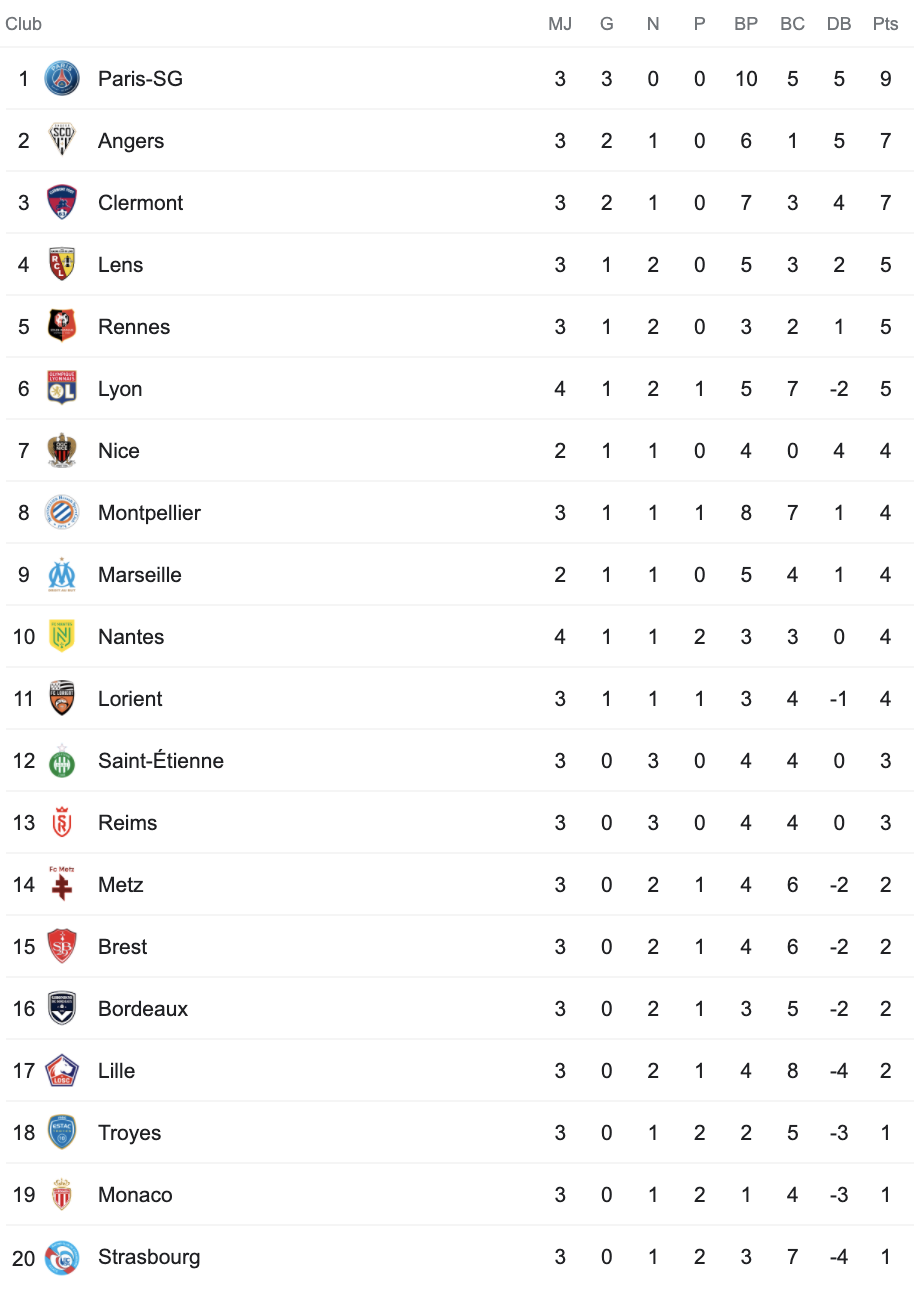Open the Lille club badge
The image size is (914, 1300).
tap(62, 1070)
